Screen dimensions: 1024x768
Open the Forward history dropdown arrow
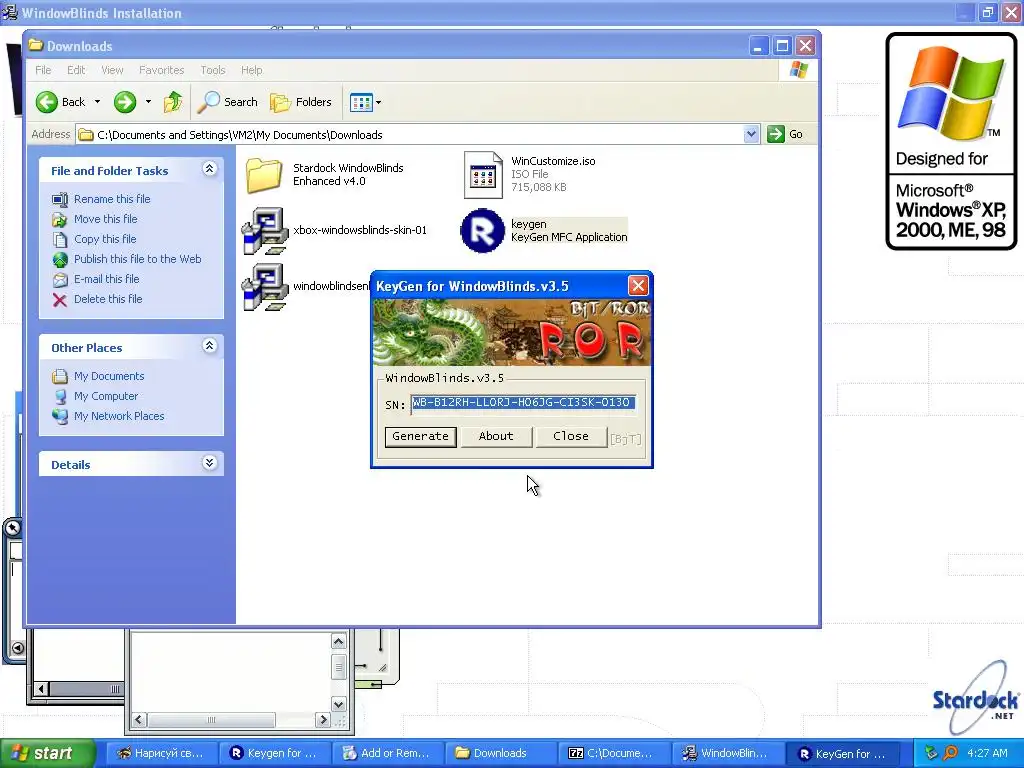point(148,102)
